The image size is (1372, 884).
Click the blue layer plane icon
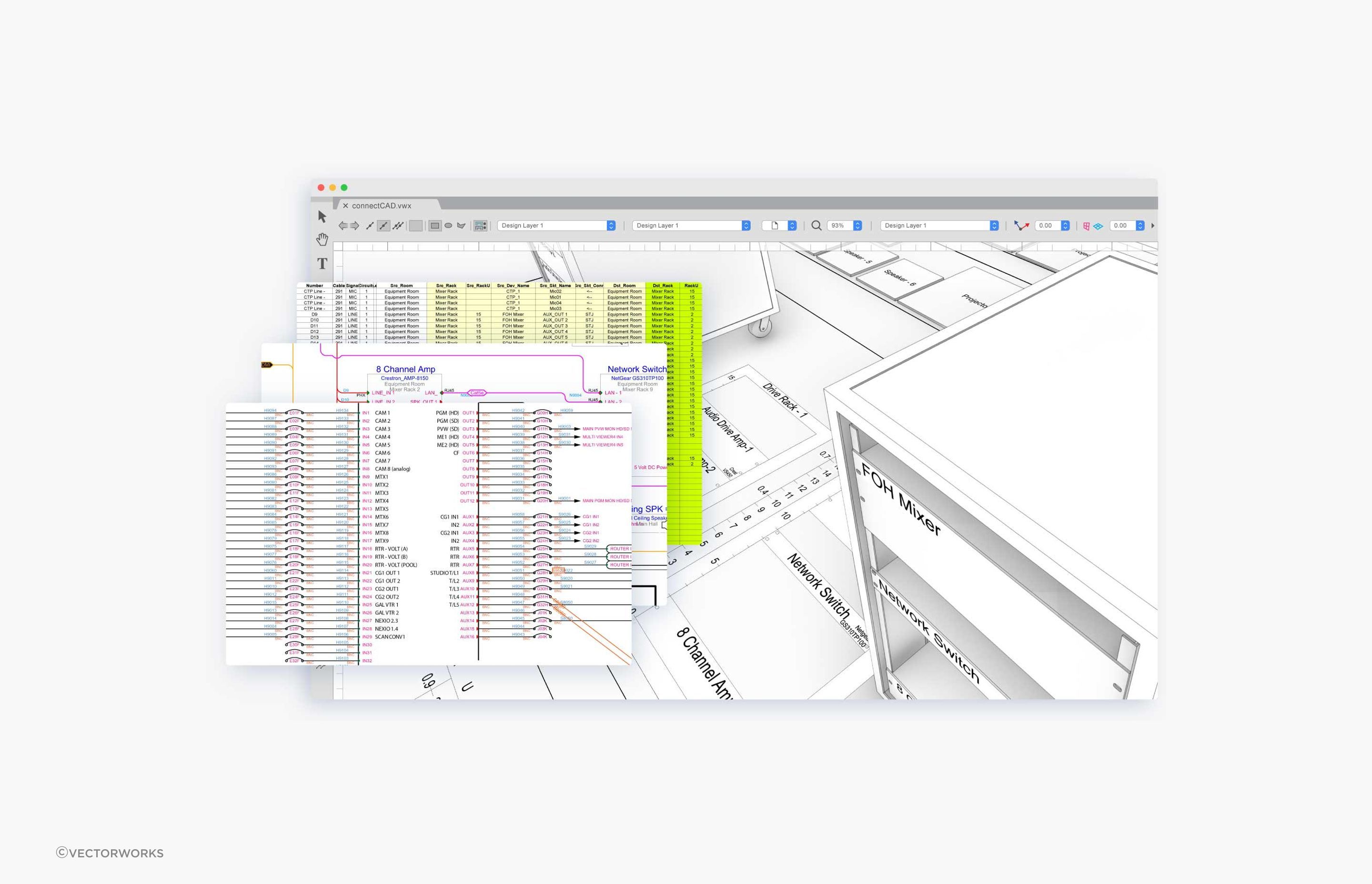[x=1098, y=226]
